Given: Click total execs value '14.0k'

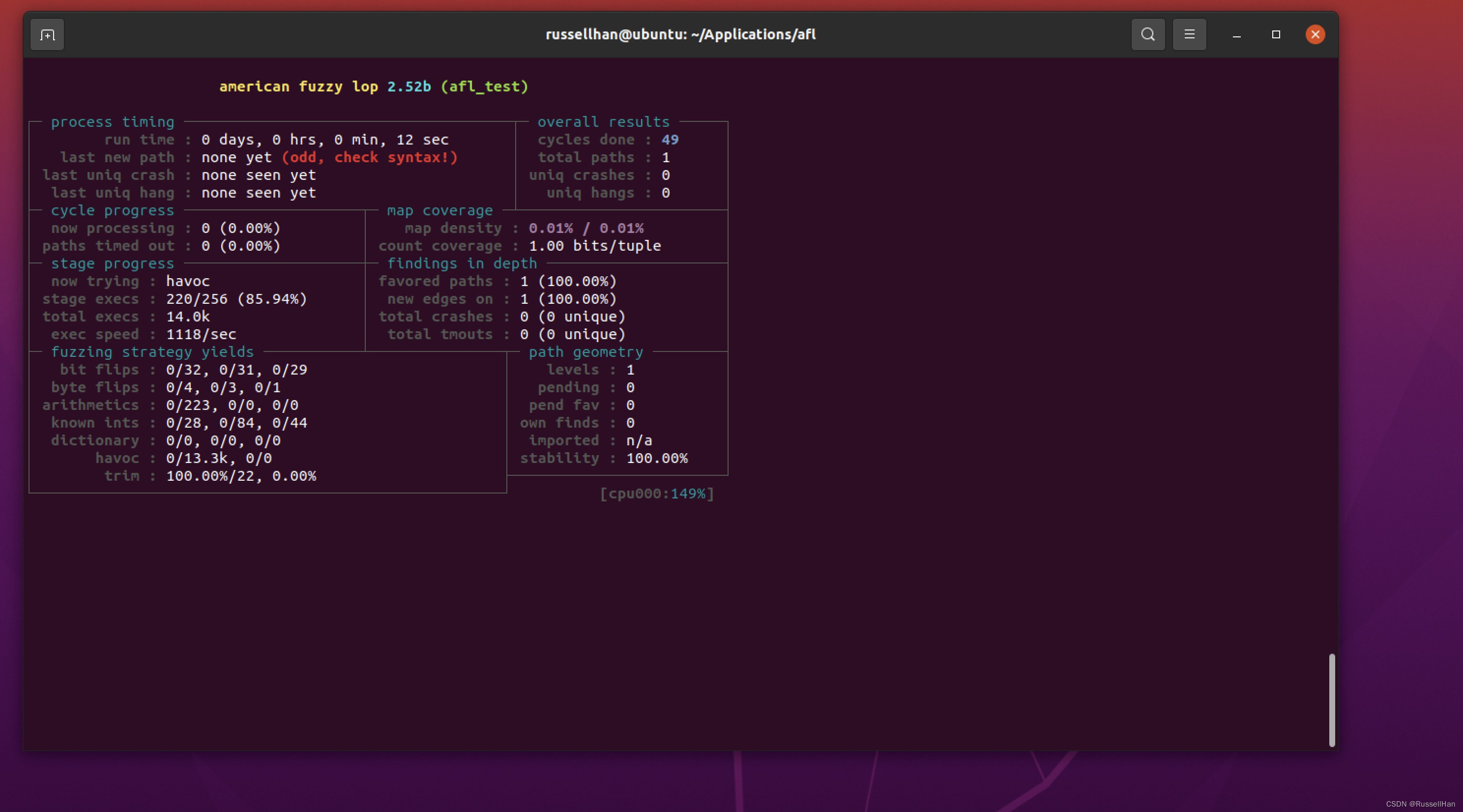Looking at the screenshot, I should 188,316.
